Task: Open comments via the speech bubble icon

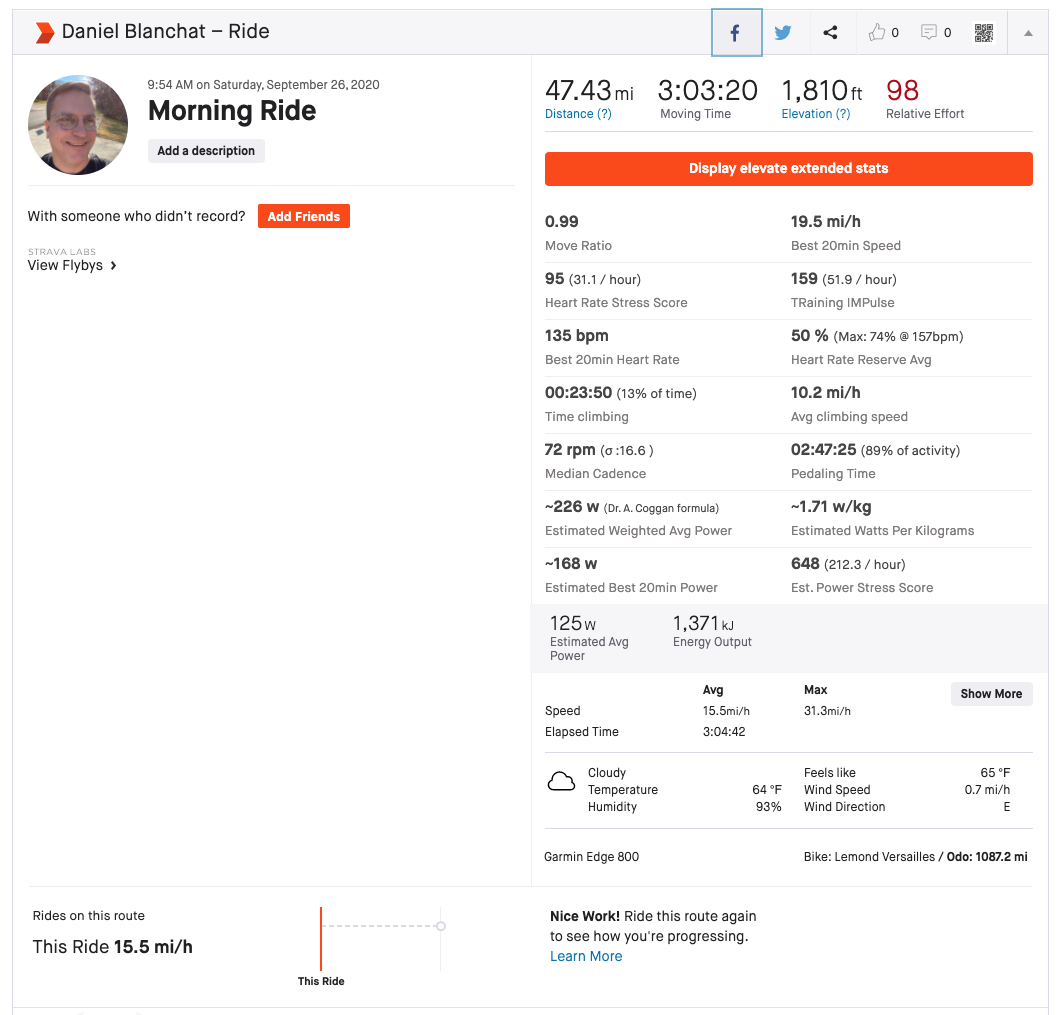Action: point(929,32)
